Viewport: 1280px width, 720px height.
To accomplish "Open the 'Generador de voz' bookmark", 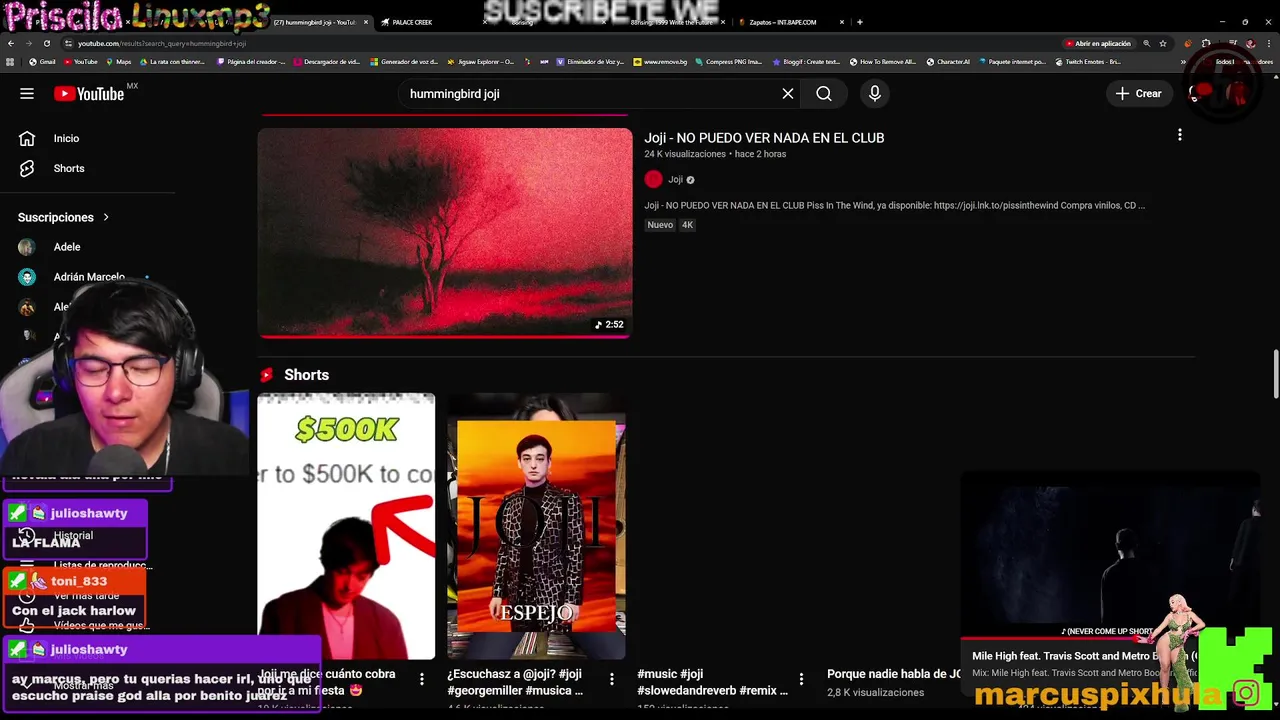I will pos(404,62).
